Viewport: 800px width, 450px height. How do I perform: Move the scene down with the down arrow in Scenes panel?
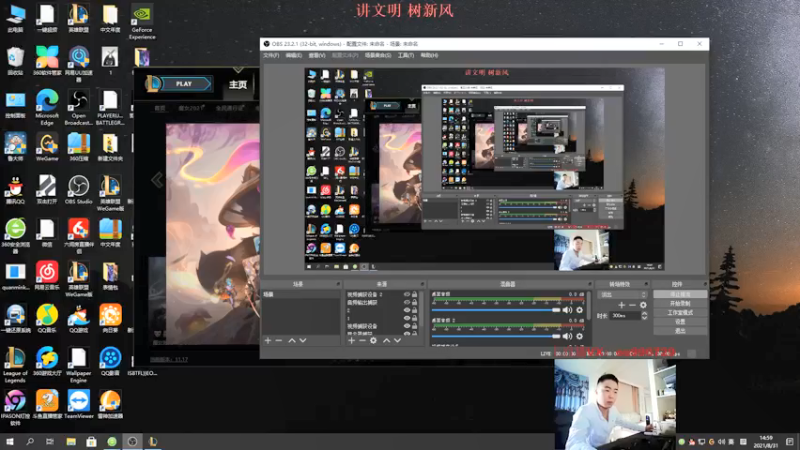[303, 340]
